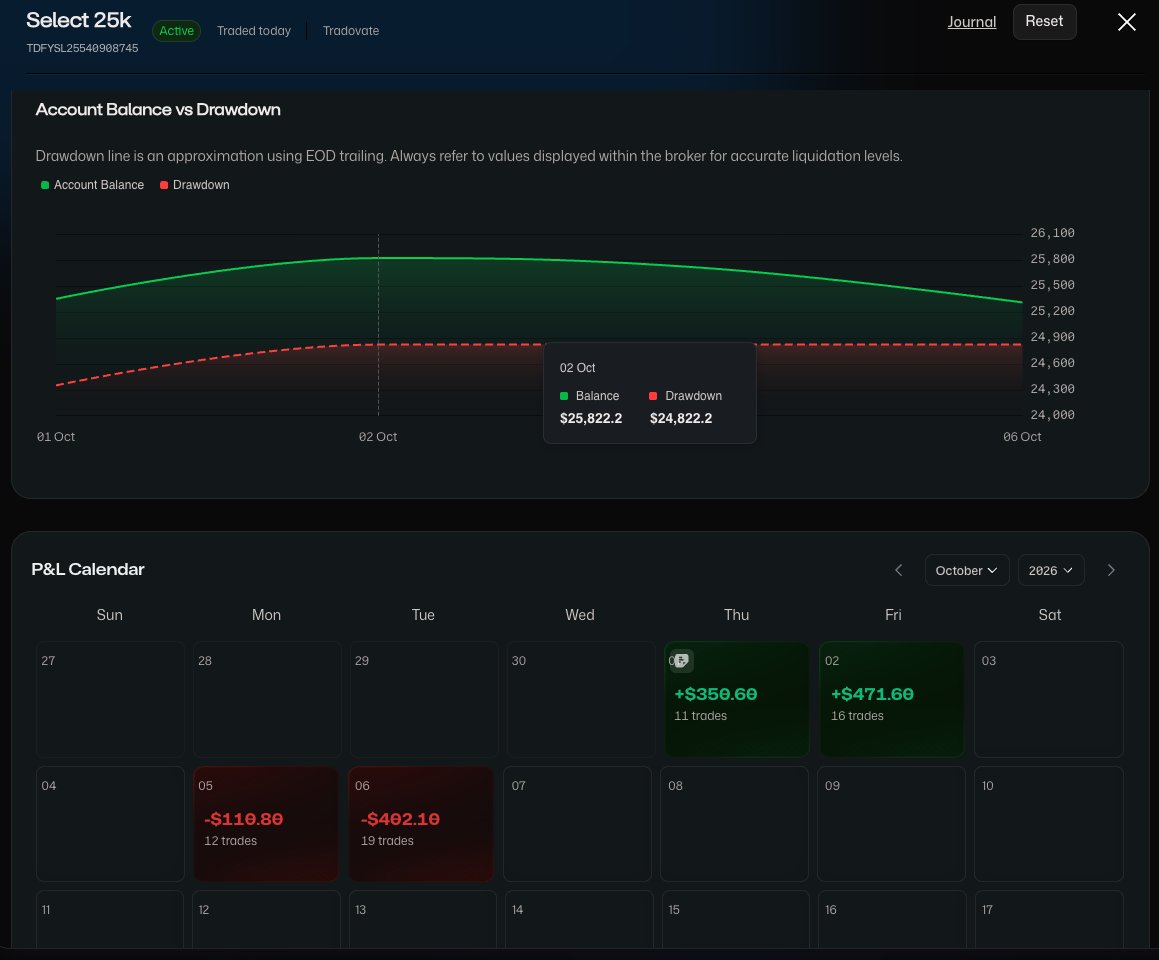Open the October 02 +$471.60 day cell
Screen dimensions: 1159x960
(x=891, y=699)
